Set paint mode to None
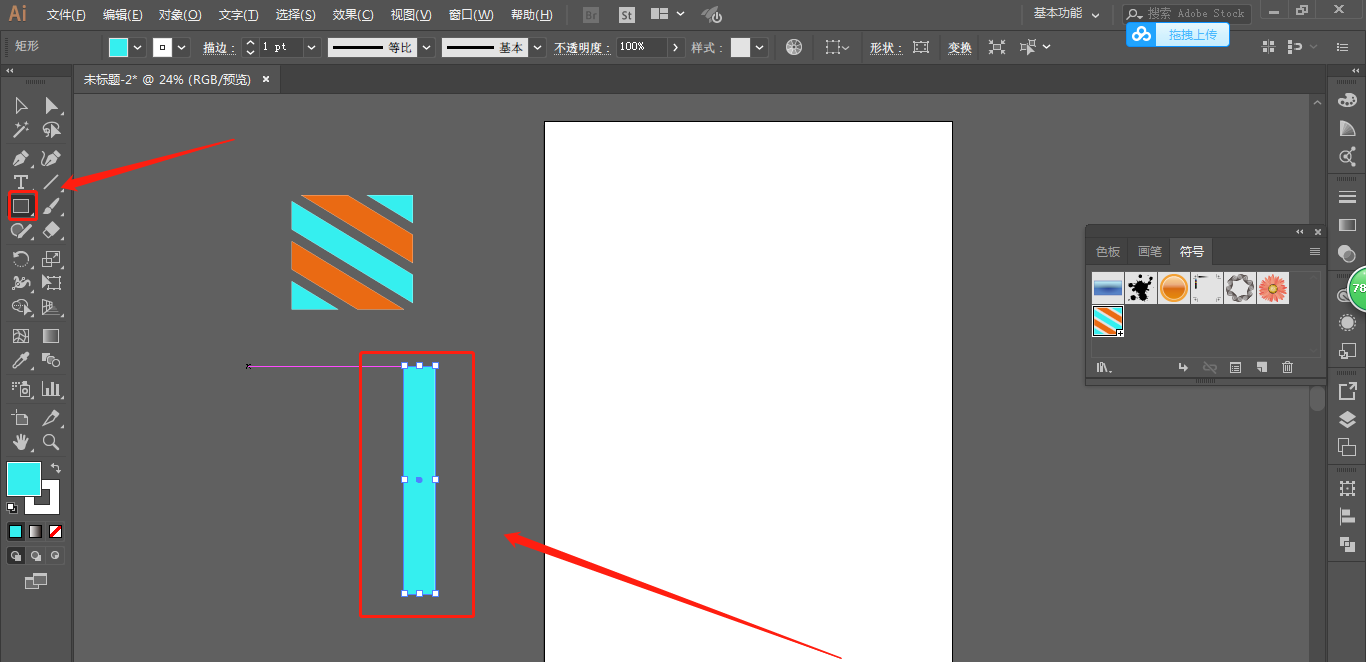 [56, 532]
